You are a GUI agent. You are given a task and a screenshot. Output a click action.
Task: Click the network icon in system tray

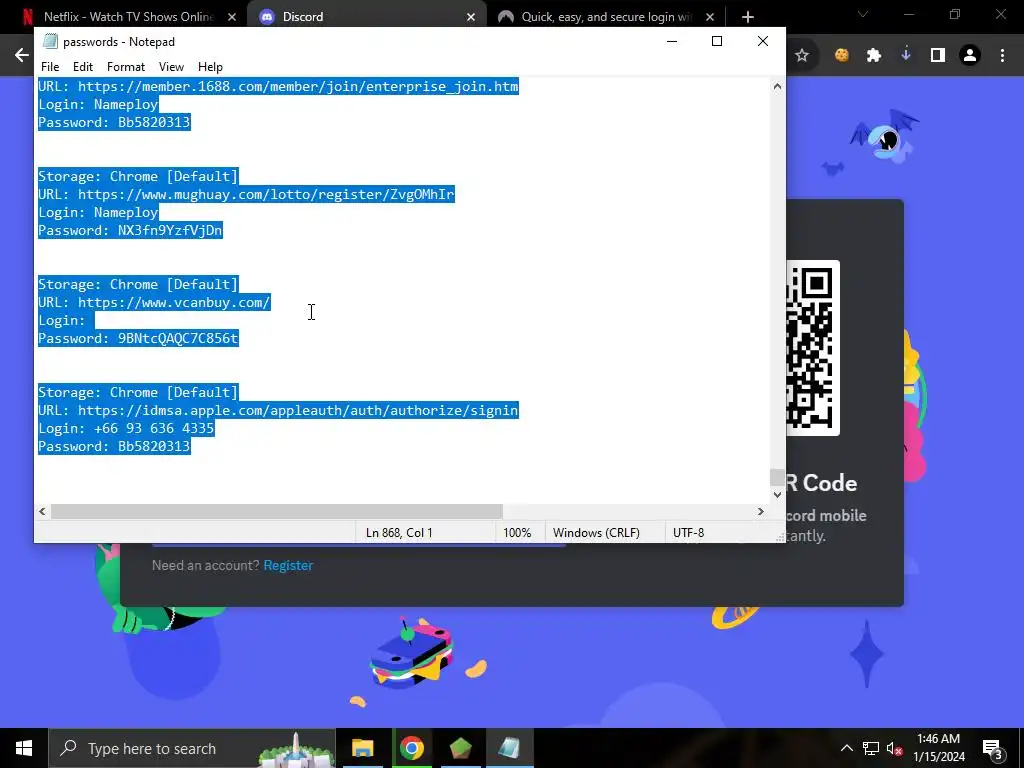(x=871, y=748)
